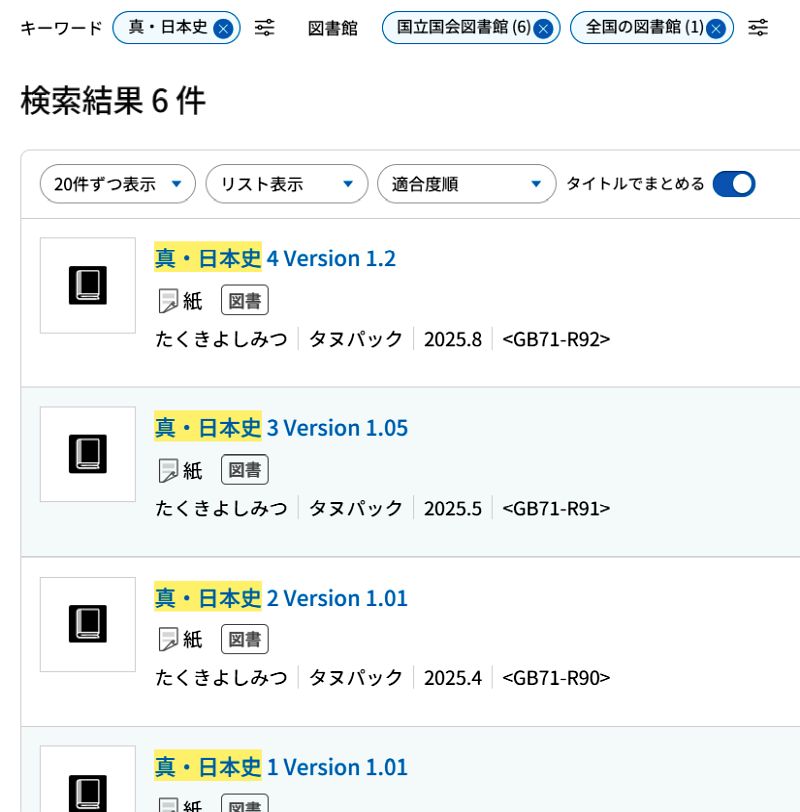Open the 20件ずつ表示 dropdown

click(117, 184)
